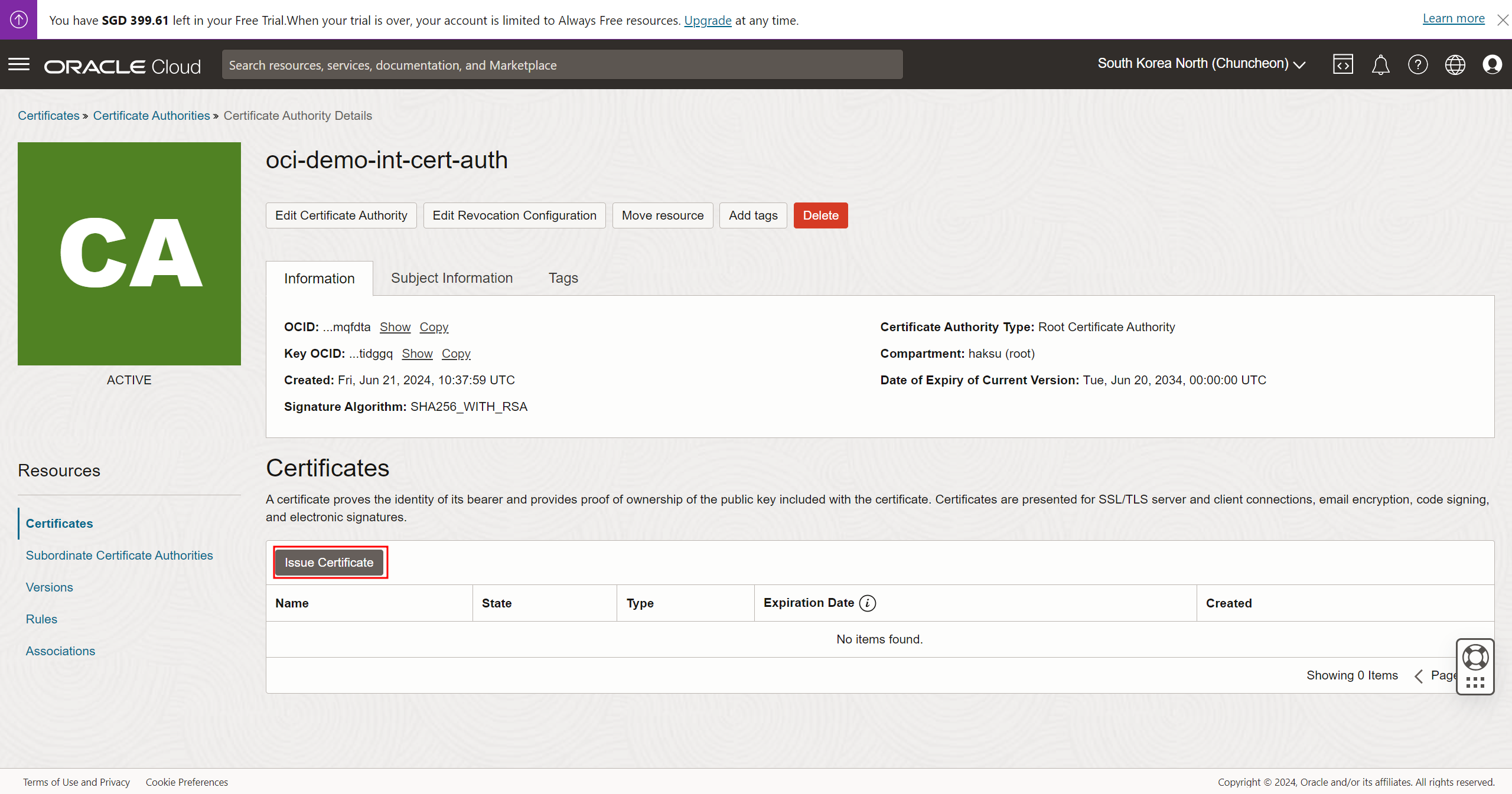
Task: Click the Expiration Date info icon
Action: (868, 603)
